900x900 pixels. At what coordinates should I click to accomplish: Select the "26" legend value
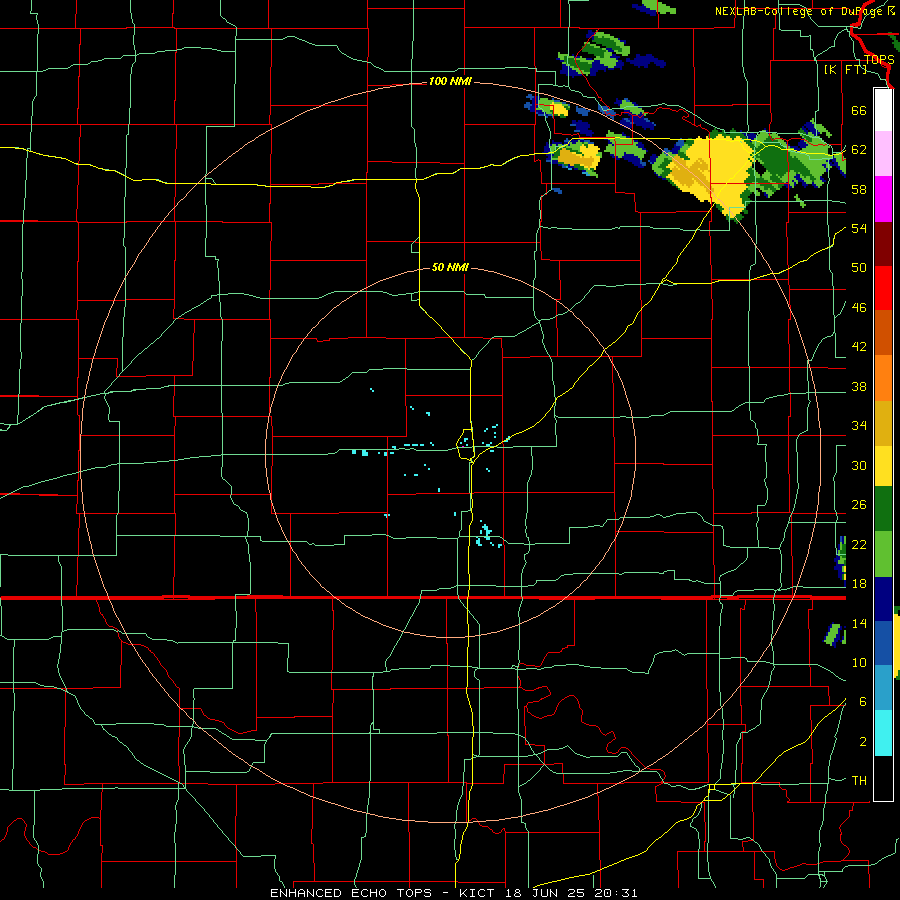[859, 505]
